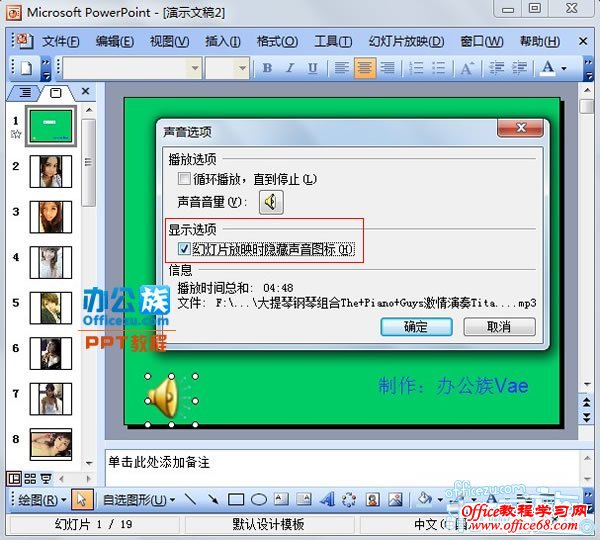The height and width of the screenshot is (540, 600).
Task: Open the Help (帮助) menu
Action: click(x=540, y=41)
